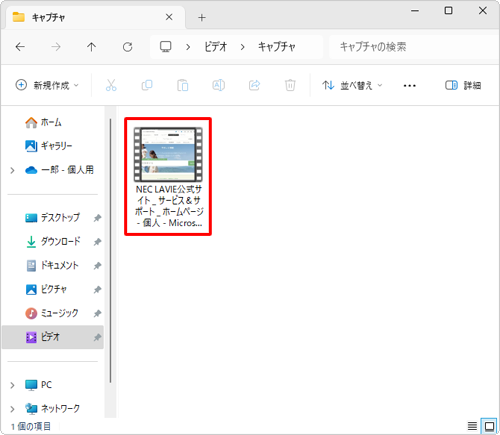The height and width of the screenshot is (435, 500).
Task: Minimize the Explorer window
Action: (415, 11)
